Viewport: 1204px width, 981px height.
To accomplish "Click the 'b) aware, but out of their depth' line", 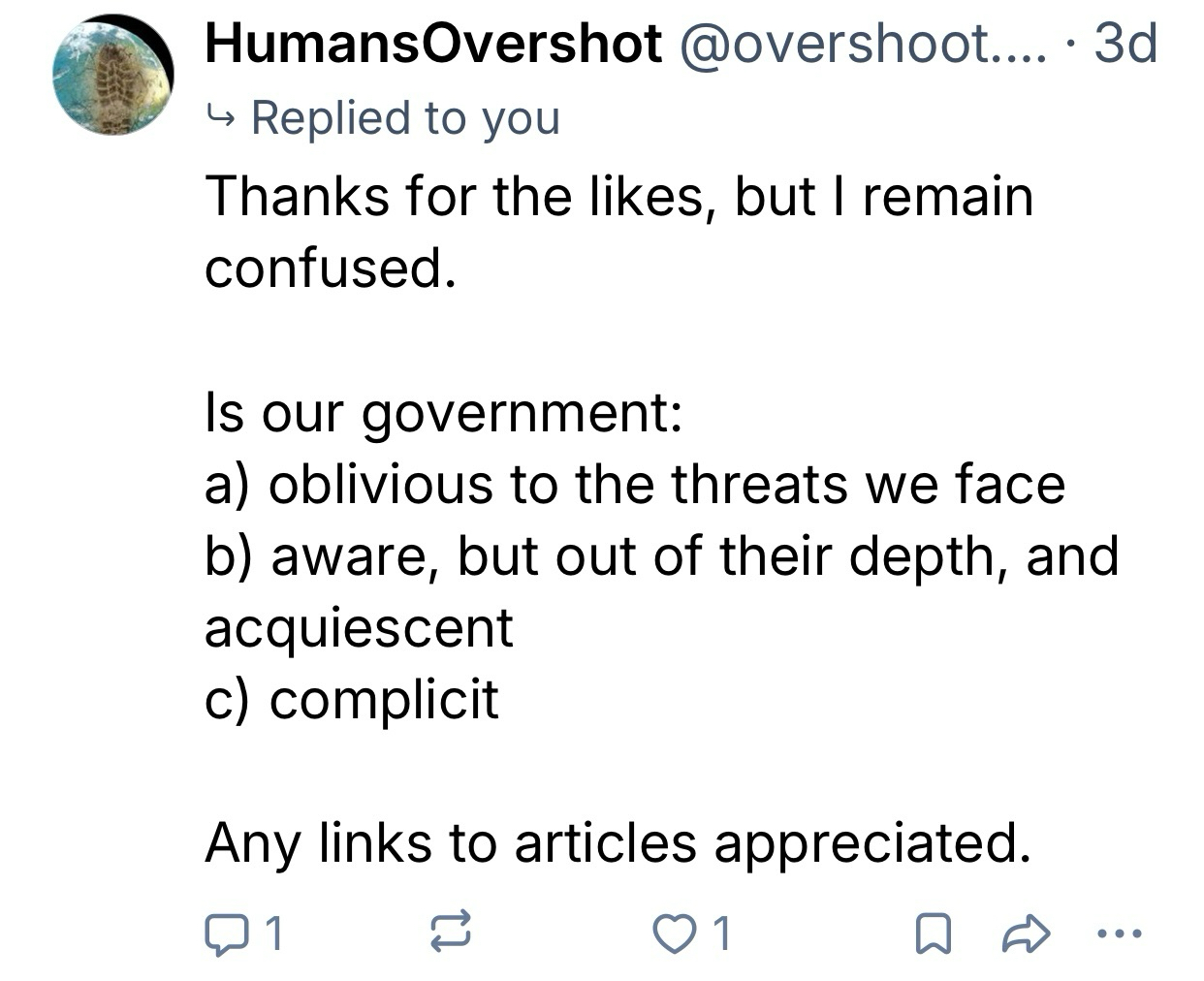I will point(661,555).
